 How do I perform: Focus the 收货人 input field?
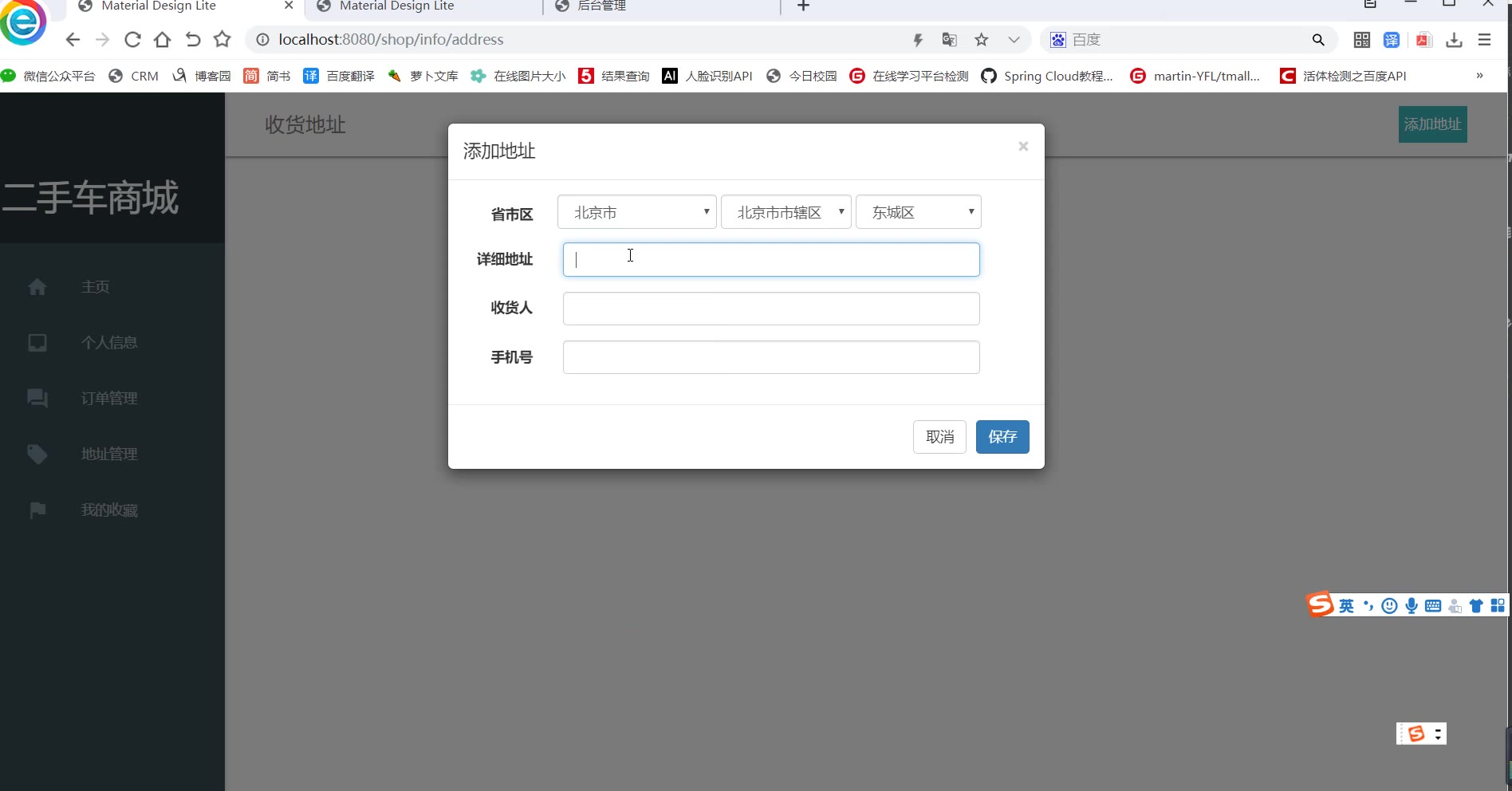771,309
